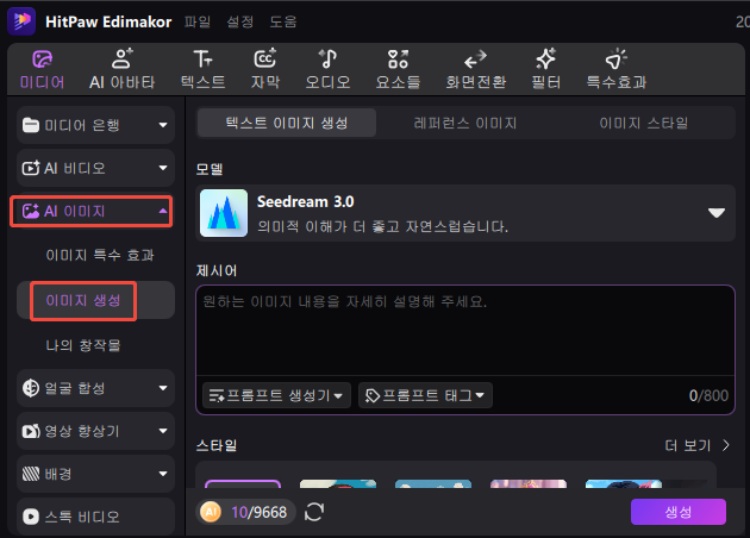The width and height of the screenshot is (750, 538).
Task: Expand the 영상 향상기 section arrow
Action: 163,431
